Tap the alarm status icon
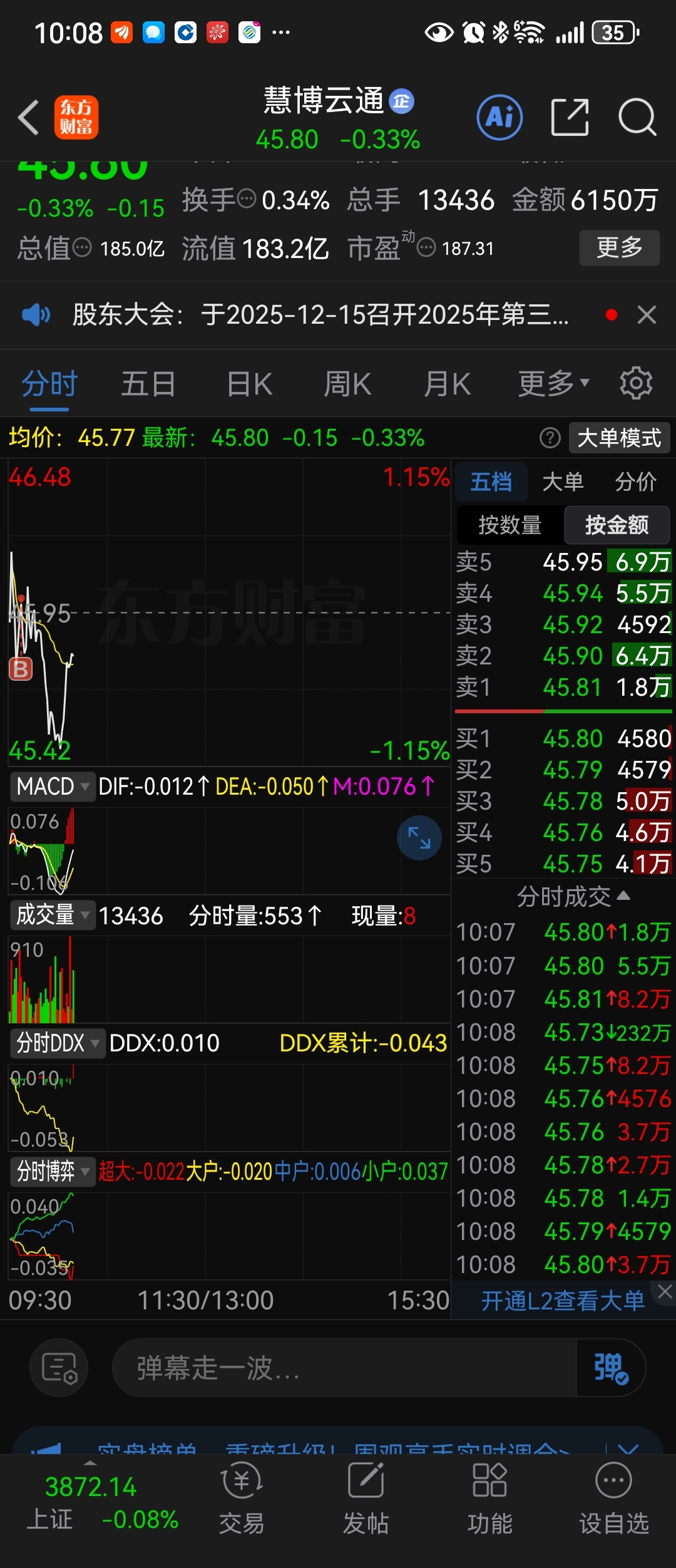The height and width of the screenshot is (1568, 676). coord(473,33)
